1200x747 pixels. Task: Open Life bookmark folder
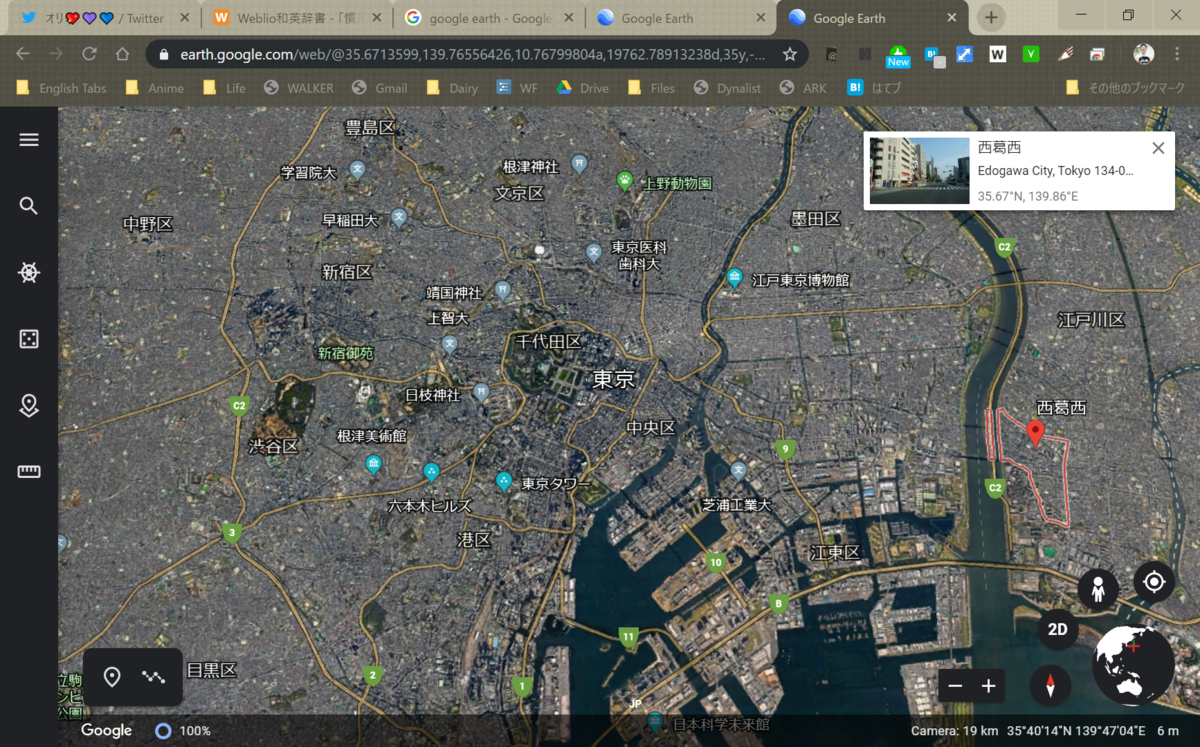(223, 88)
